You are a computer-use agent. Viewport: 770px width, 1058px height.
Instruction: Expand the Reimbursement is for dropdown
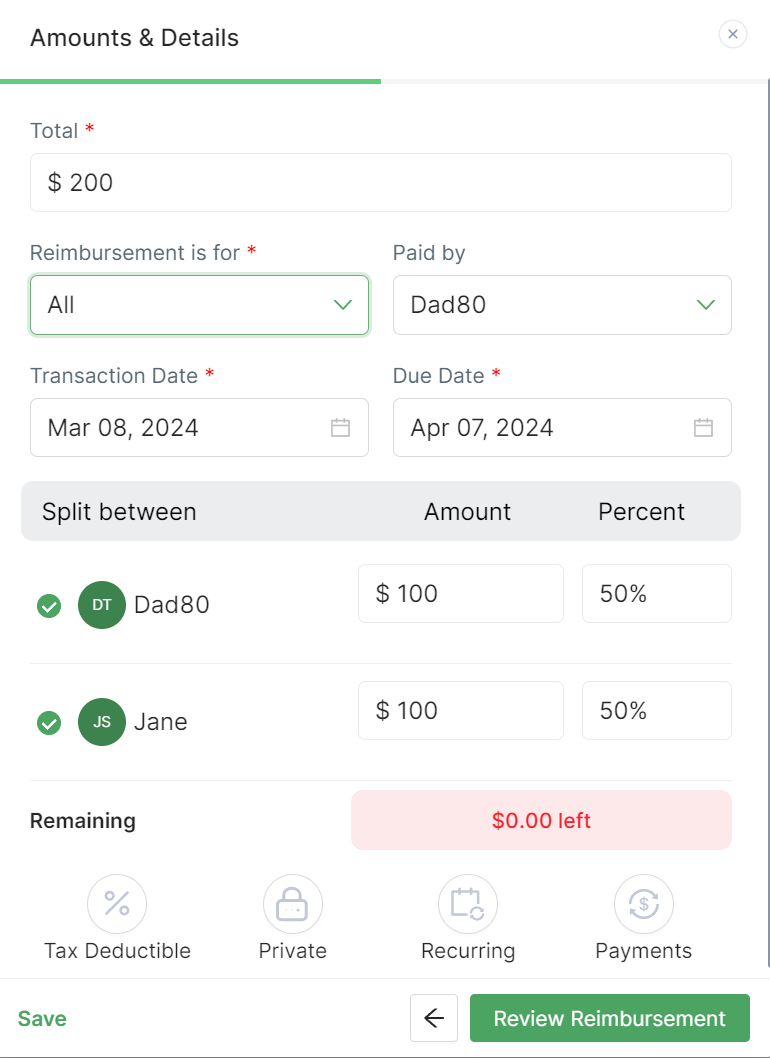pos(199,305)
